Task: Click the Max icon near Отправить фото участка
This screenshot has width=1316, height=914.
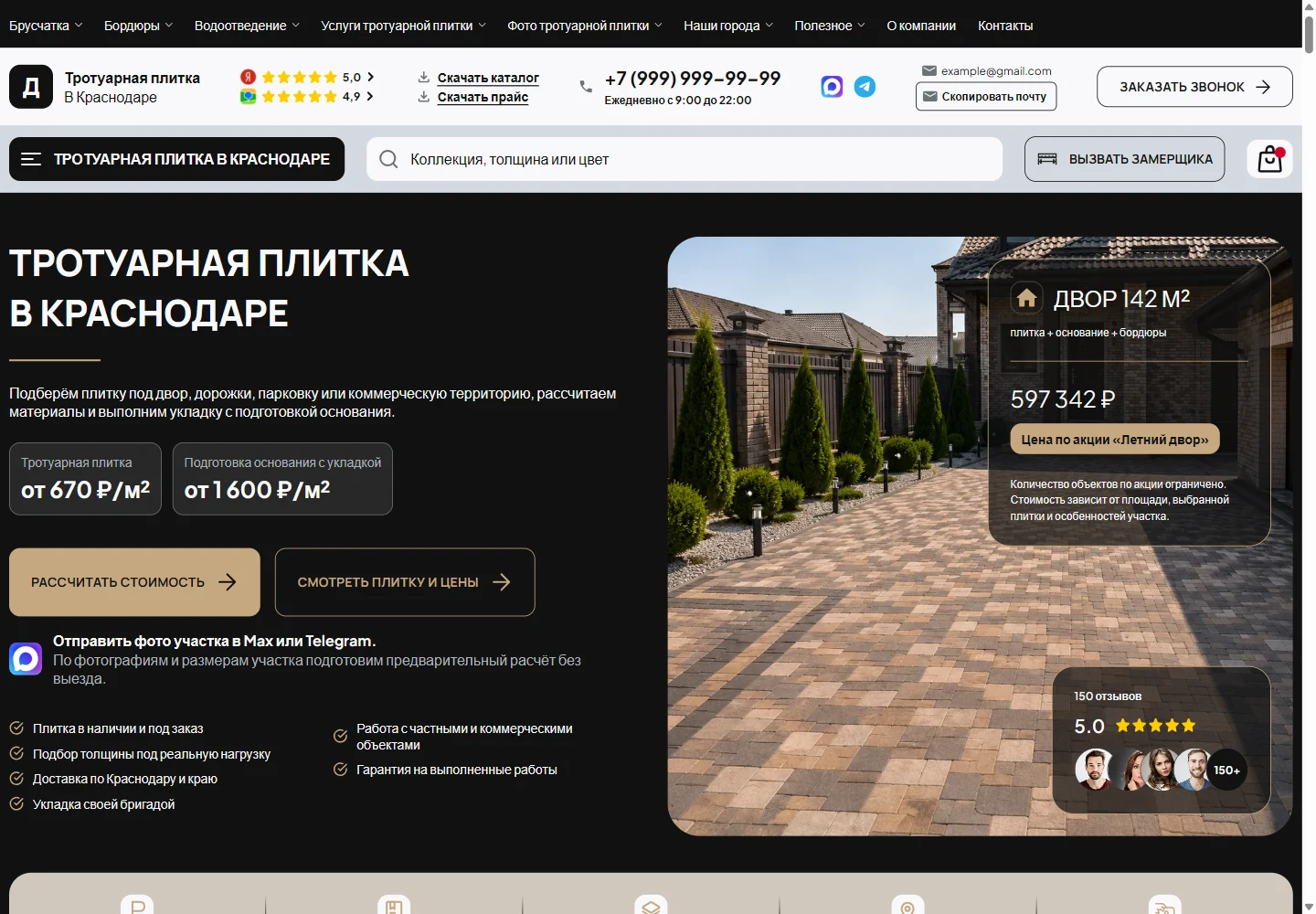Action: tap(26, 658)
